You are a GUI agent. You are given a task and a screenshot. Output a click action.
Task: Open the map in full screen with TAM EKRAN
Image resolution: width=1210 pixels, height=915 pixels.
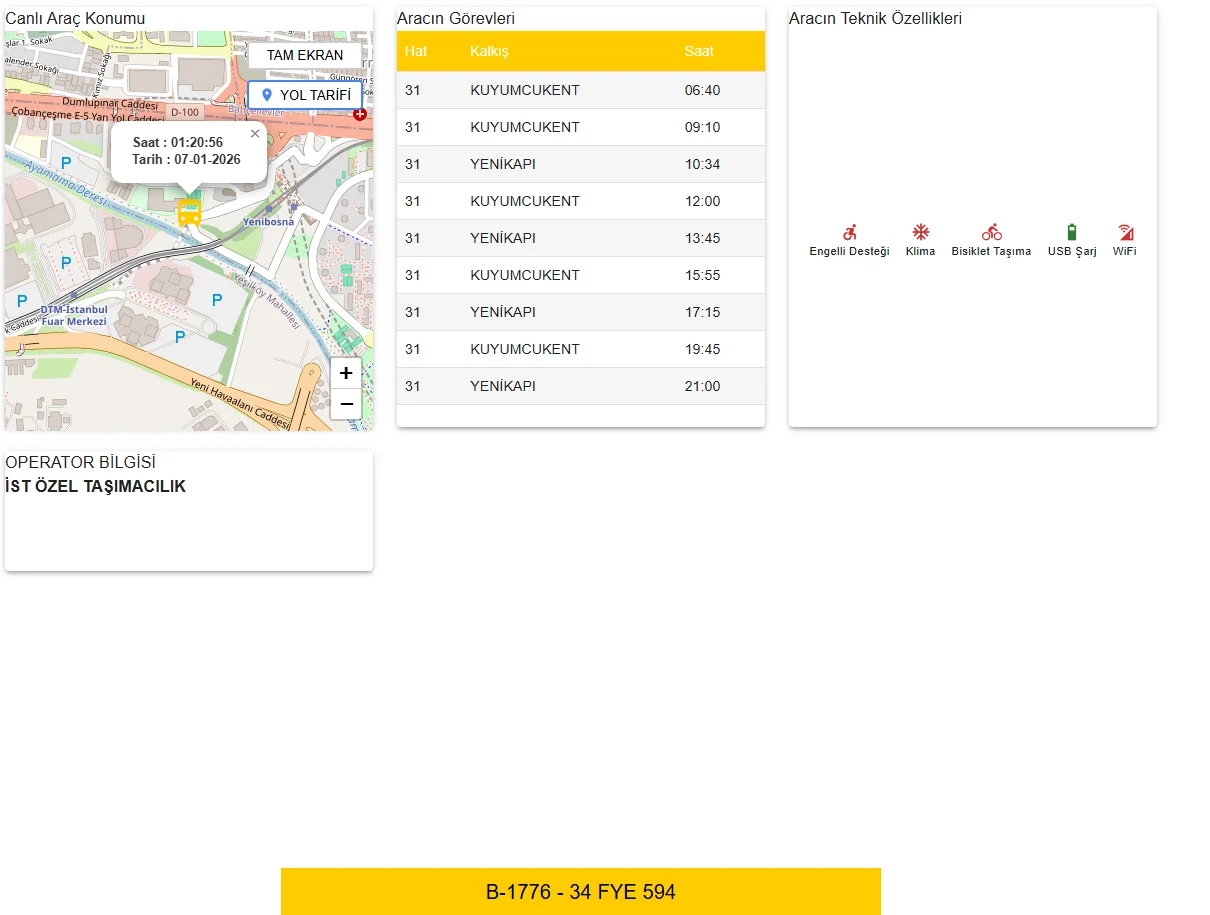pyautogui.click(x=305, y=55)
